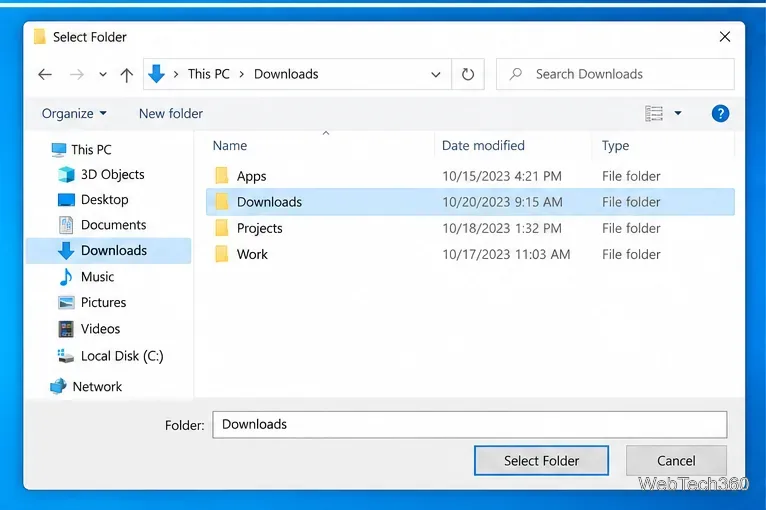Click This PC in the address path
The width and height of the screenshot is (766, 510).
pyautogui.click(x=209, y=74)
